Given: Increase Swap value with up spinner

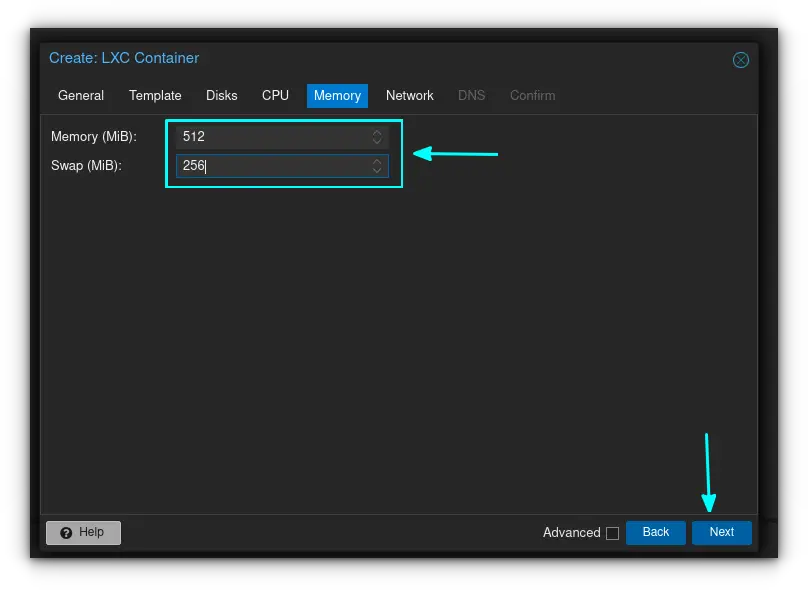Looking at the screenshot, I should 377,162.
